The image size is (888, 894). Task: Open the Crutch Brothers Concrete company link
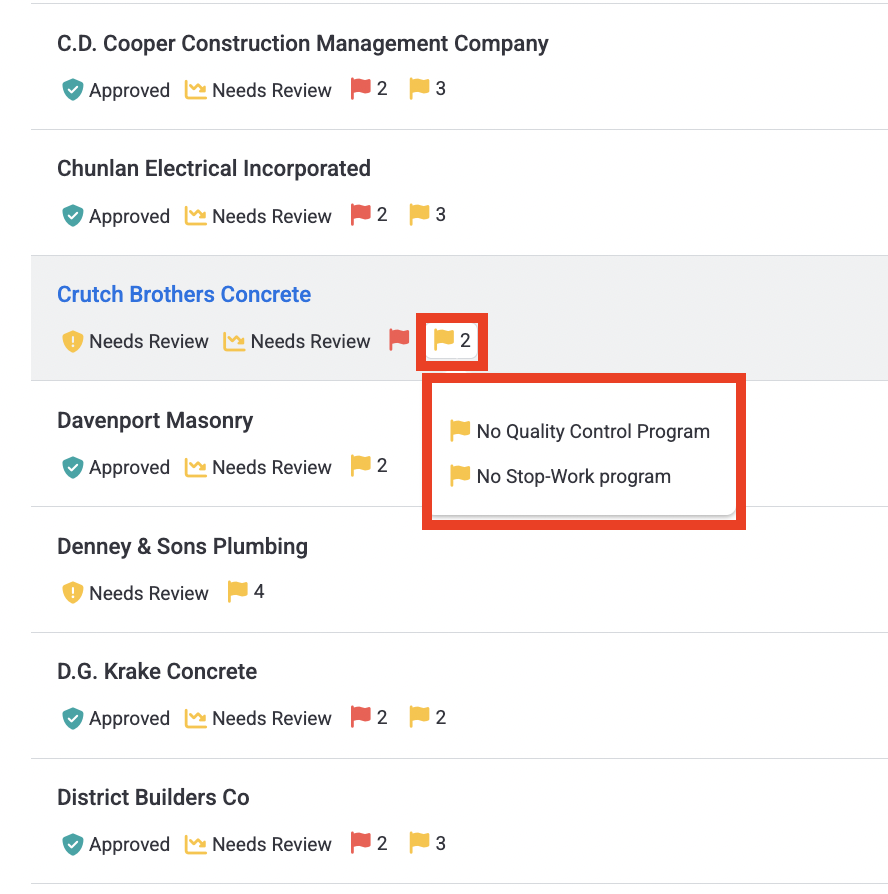click(184, 294)
